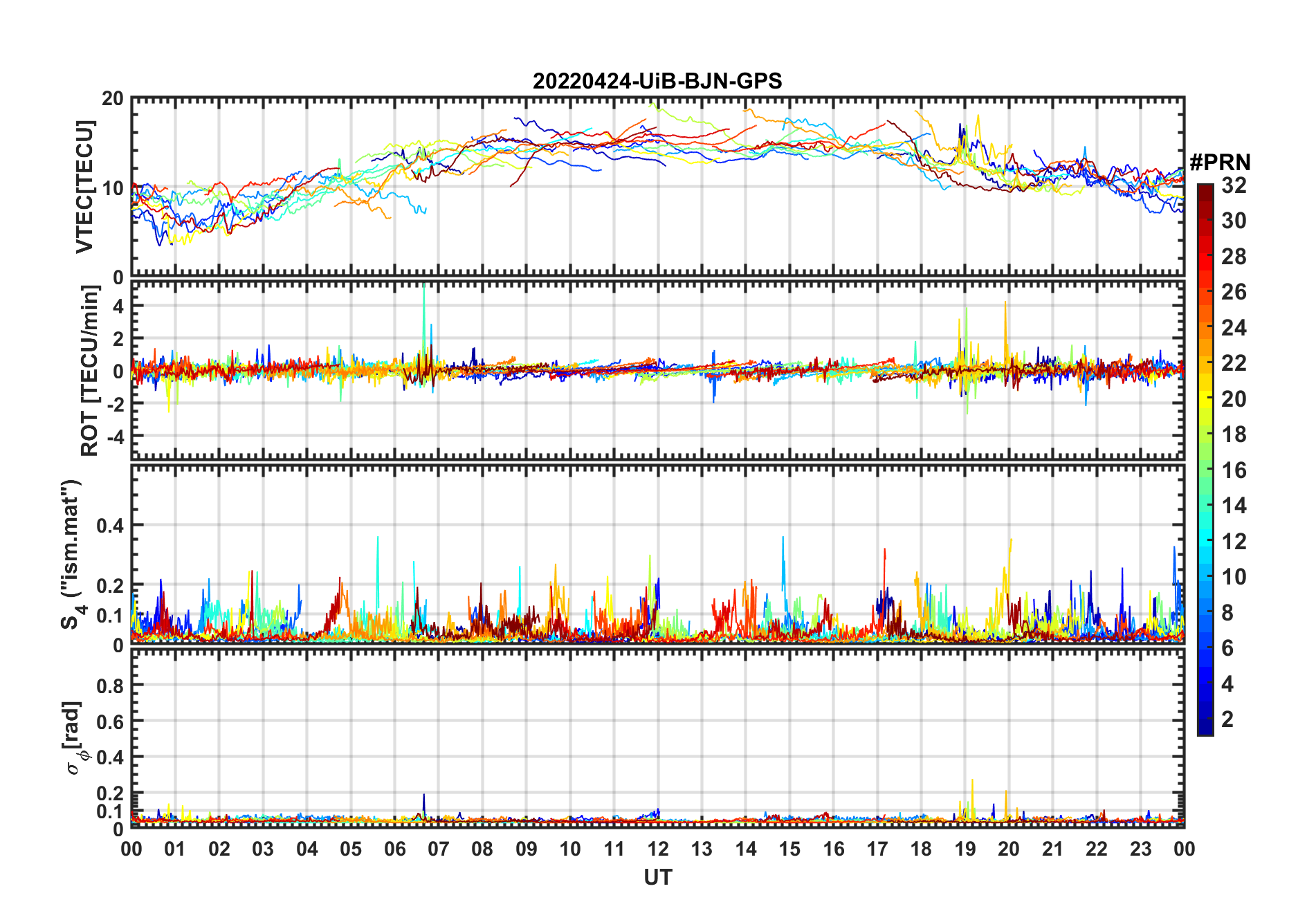The width and height of the screenshot is (1316, 920).
Task: Click the ROT [TECU/min] y-axis label
Action: [89, 371]
